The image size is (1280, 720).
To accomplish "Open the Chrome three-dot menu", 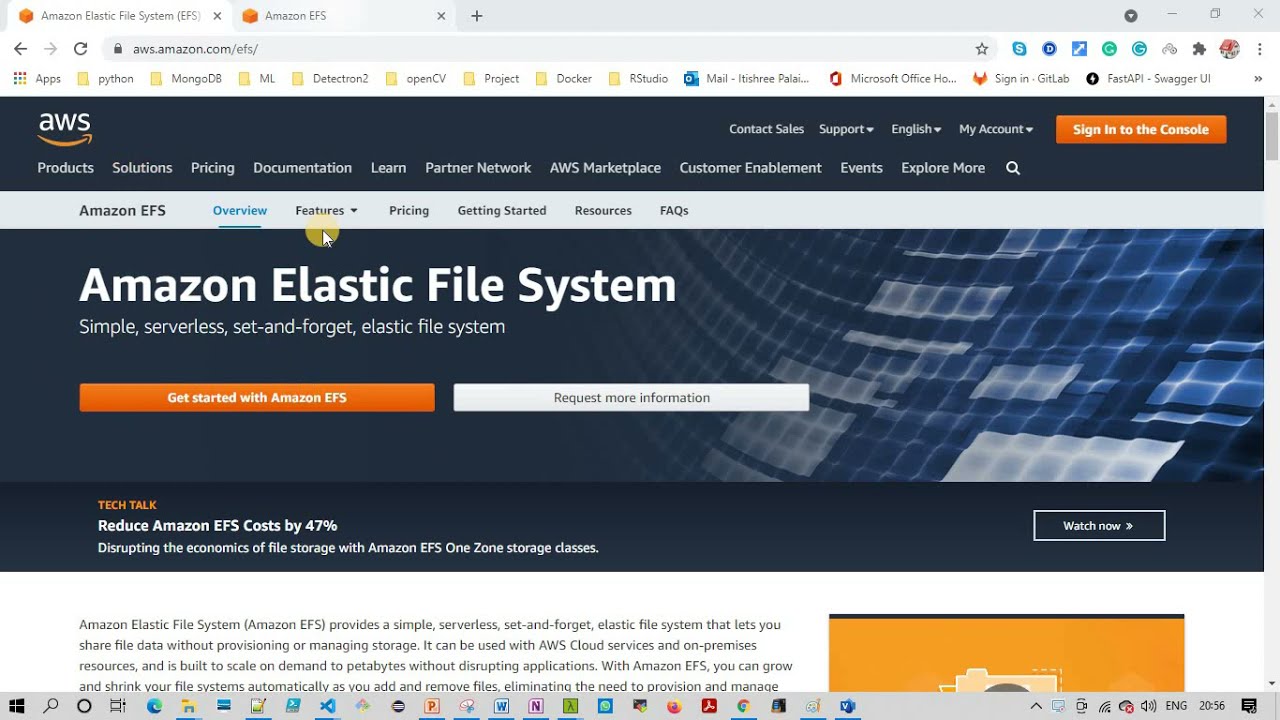I will pyautogui.click(x=1260, y=49).
